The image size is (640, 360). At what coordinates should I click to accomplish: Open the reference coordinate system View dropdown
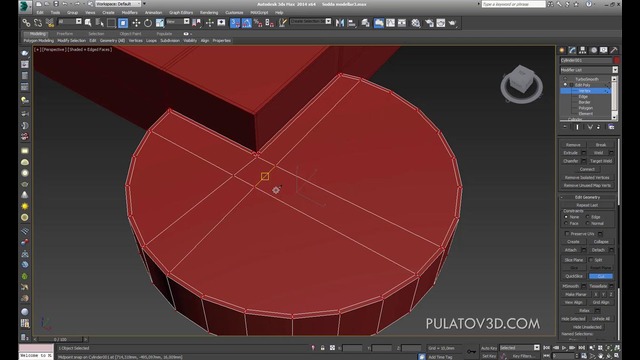(x=178, y=21)
